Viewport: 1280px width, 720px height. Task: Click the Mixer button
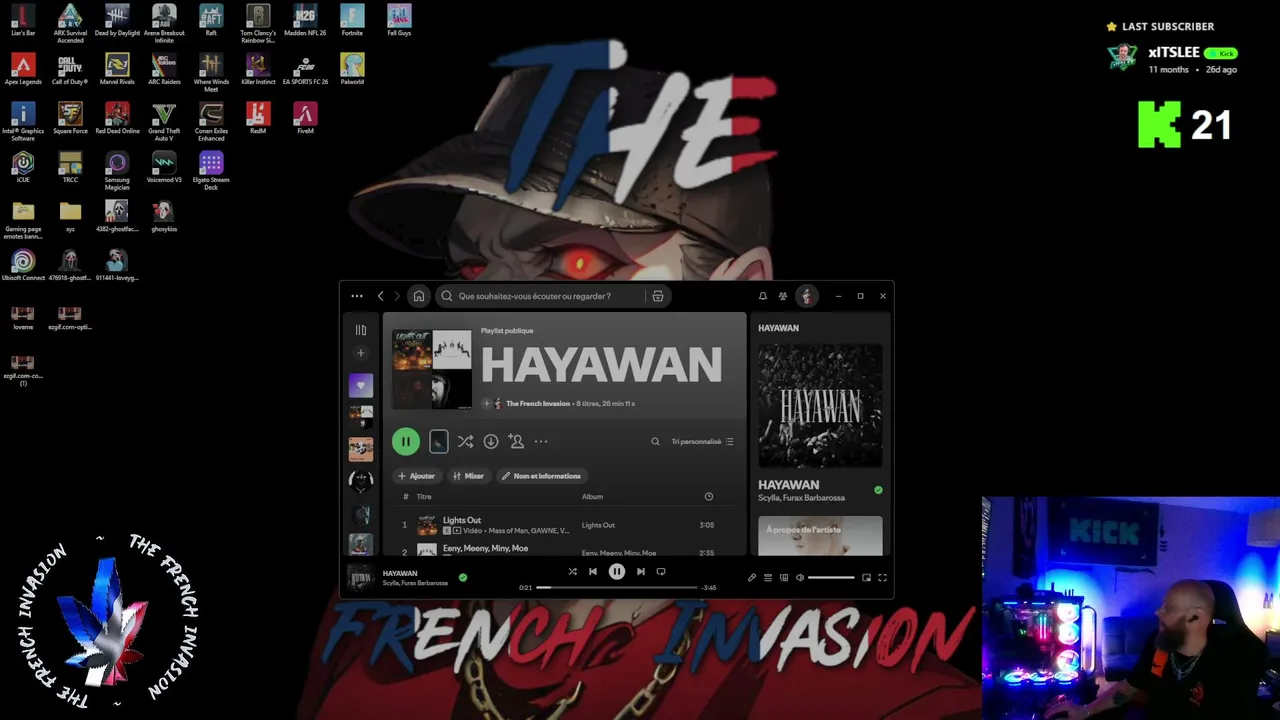coord(468,476)
